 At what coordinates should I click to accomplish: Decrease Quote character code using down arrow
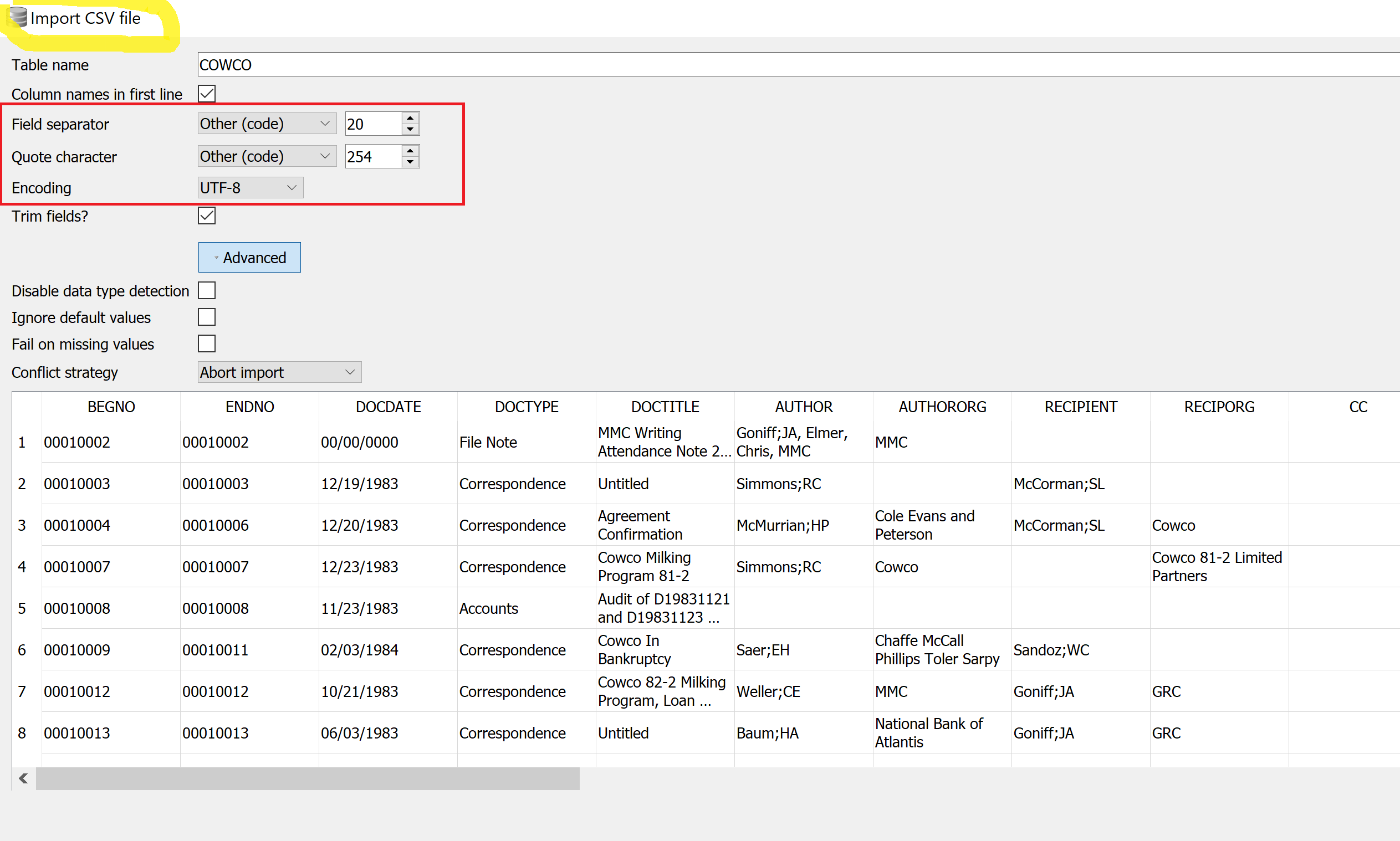tap(410, 163)
